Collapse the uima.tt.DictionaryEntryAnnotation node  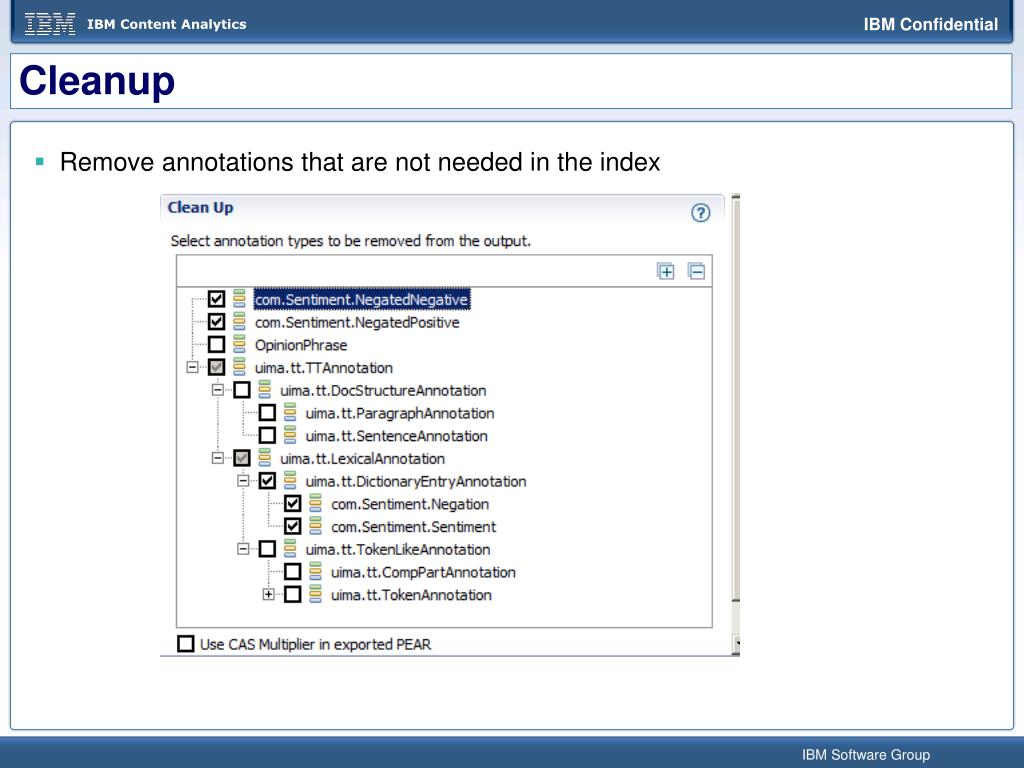(243, 481)
